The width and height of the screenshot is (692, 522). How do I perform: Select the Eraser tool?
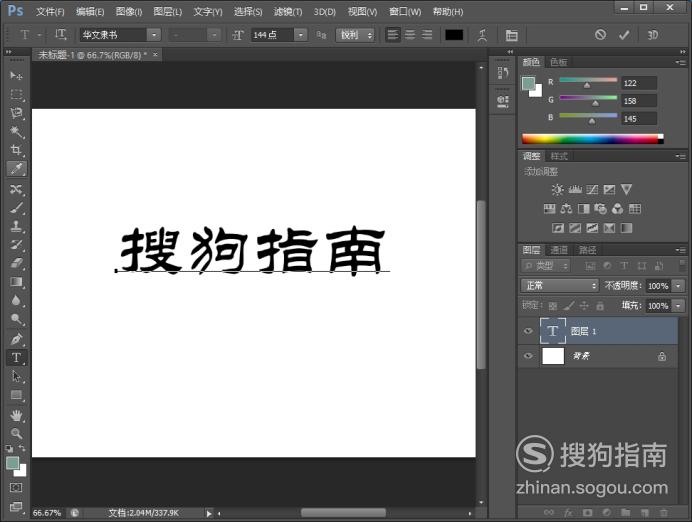16,263
